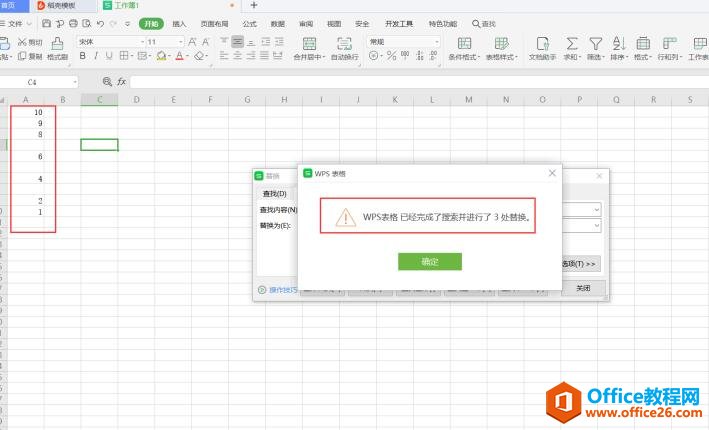Screen dimensions: 709x430
Task: Click the red font color A swatch
Action: point(180,56)
